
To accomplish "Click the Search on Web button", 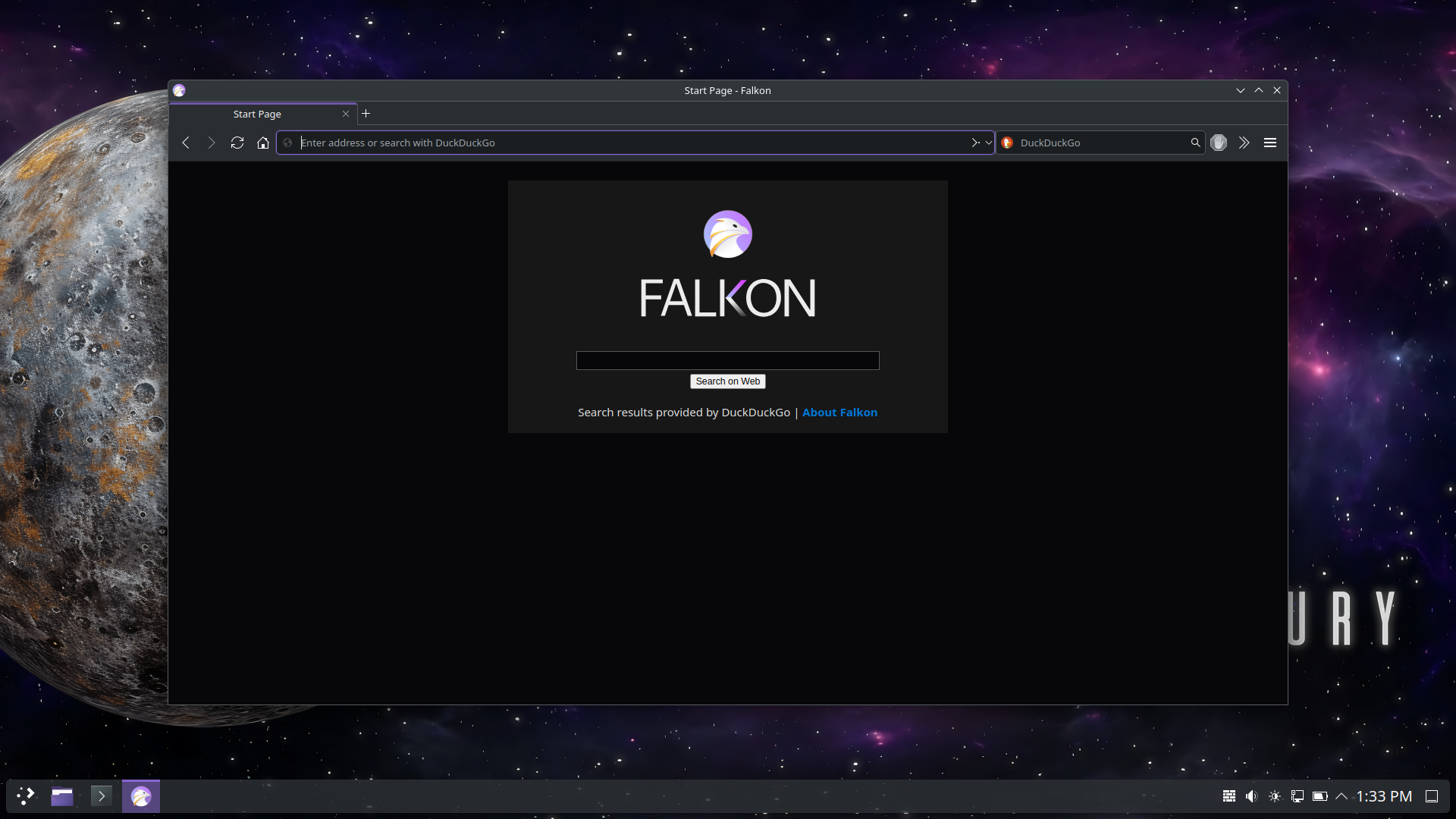I will coord(728,381).
